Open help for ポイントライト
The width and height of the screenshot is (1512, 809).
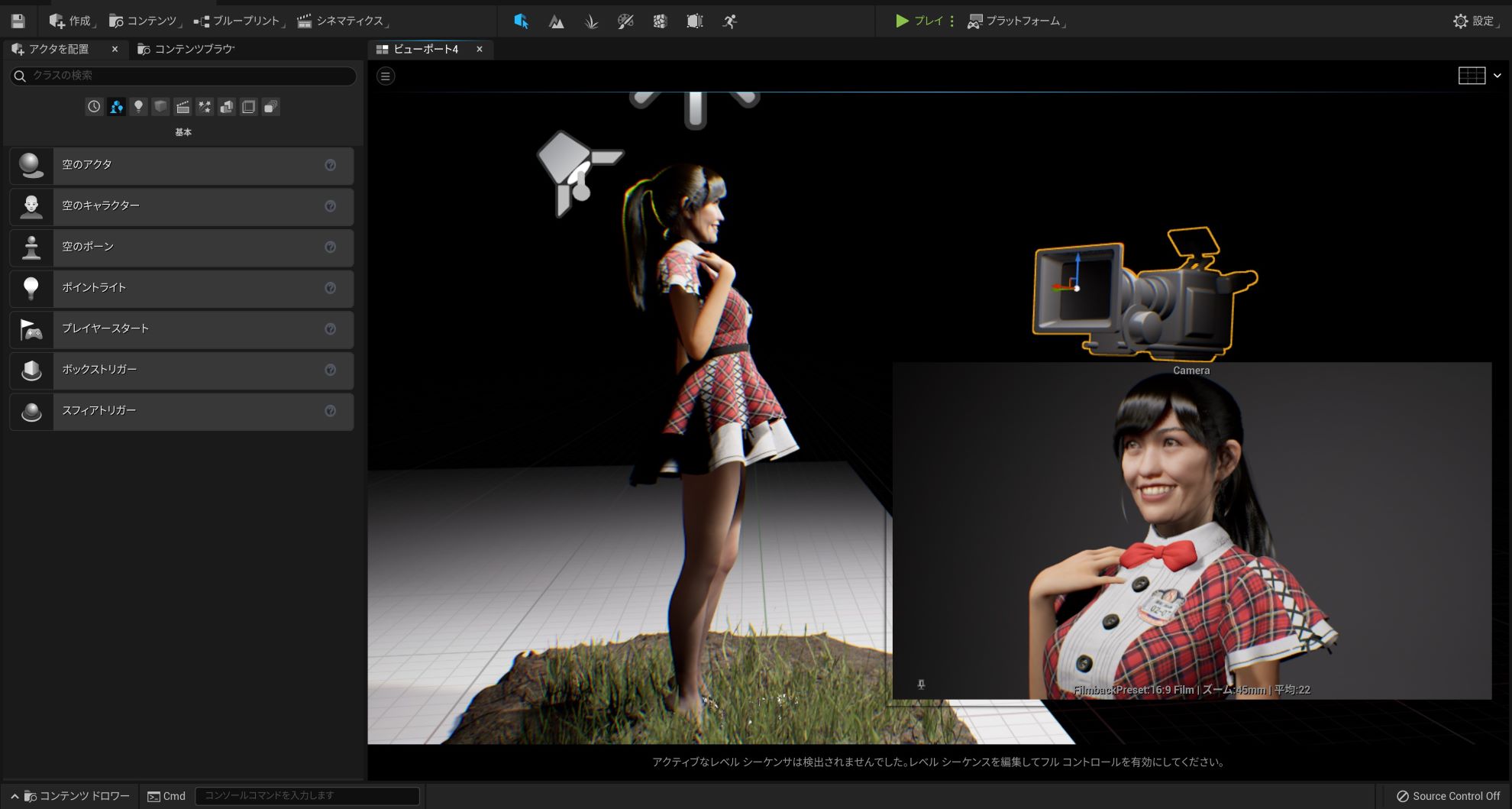331,288
